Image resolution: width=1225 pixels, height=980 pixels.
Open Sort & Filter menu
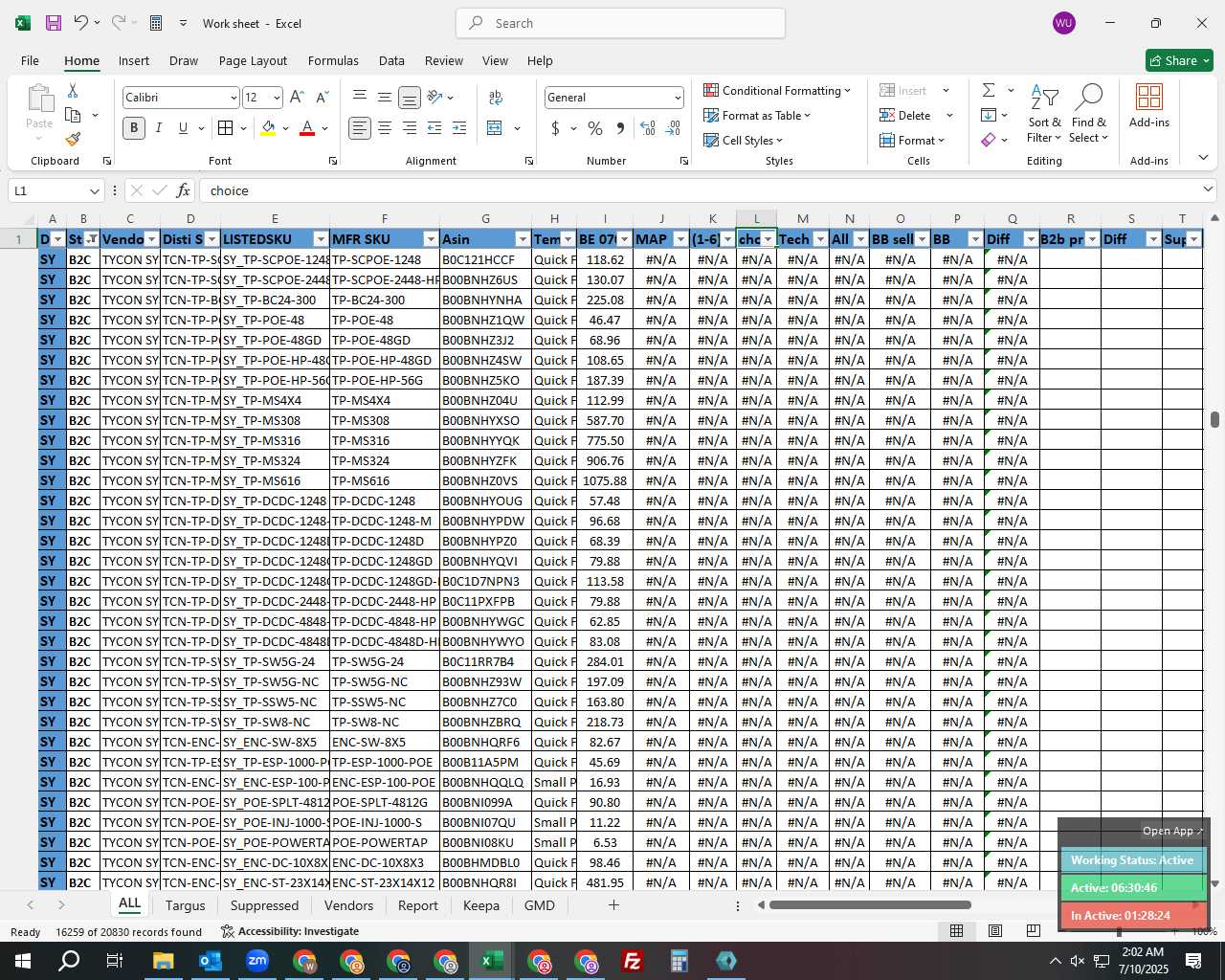tap(1044, 115)
